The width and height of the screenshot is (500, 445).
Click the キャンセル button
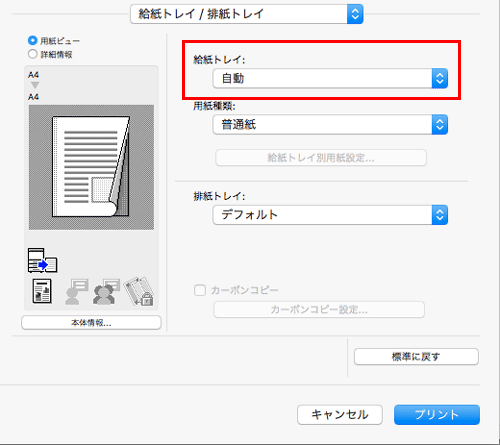[340, 415]
